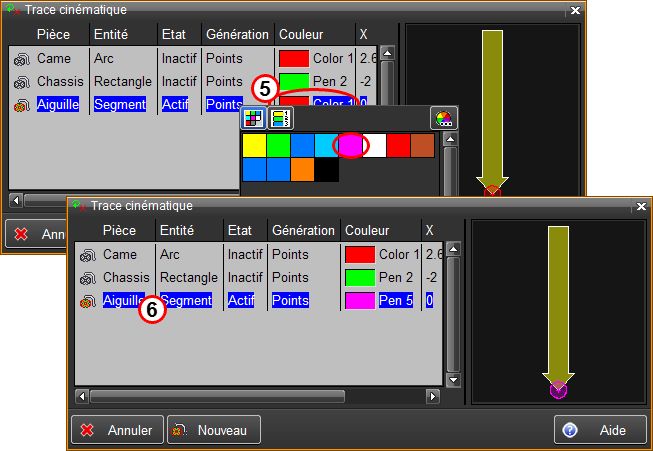
Task: Click the palette grid view icon
Action: pos(254,118)
